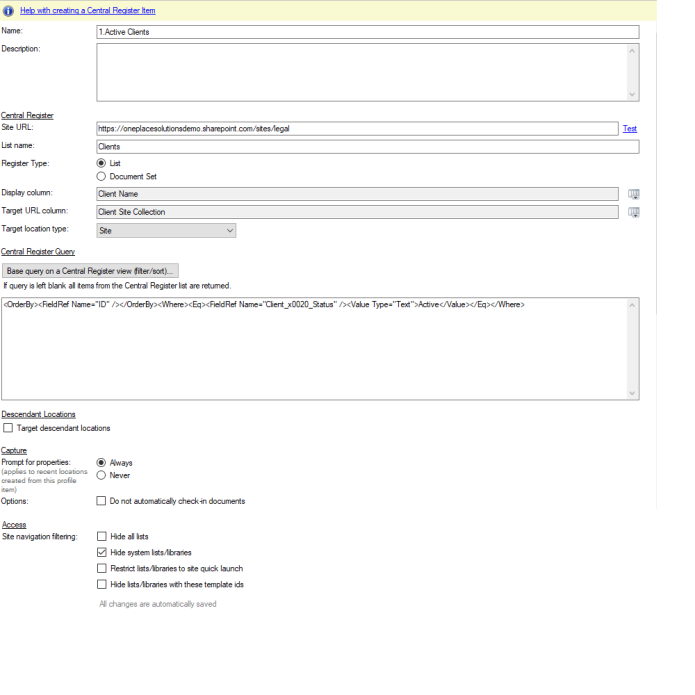The height and width of the screenshot is (695, 695).
Task: Open column picker beside Display column
Action: [x=633, y=194]
